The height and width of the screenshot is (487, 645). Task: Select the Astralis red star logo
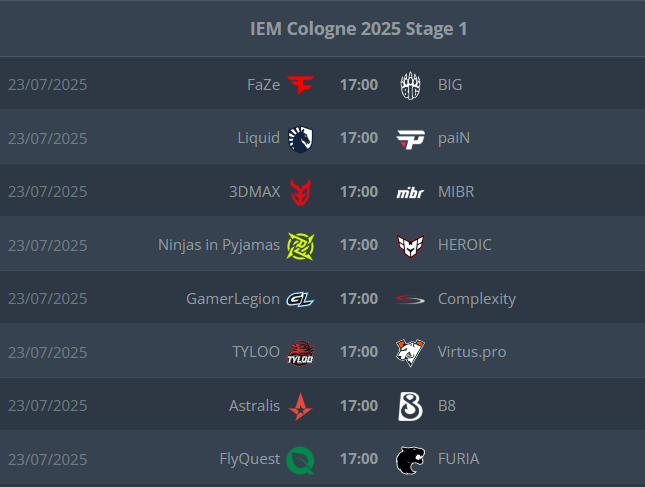[300, 406]
